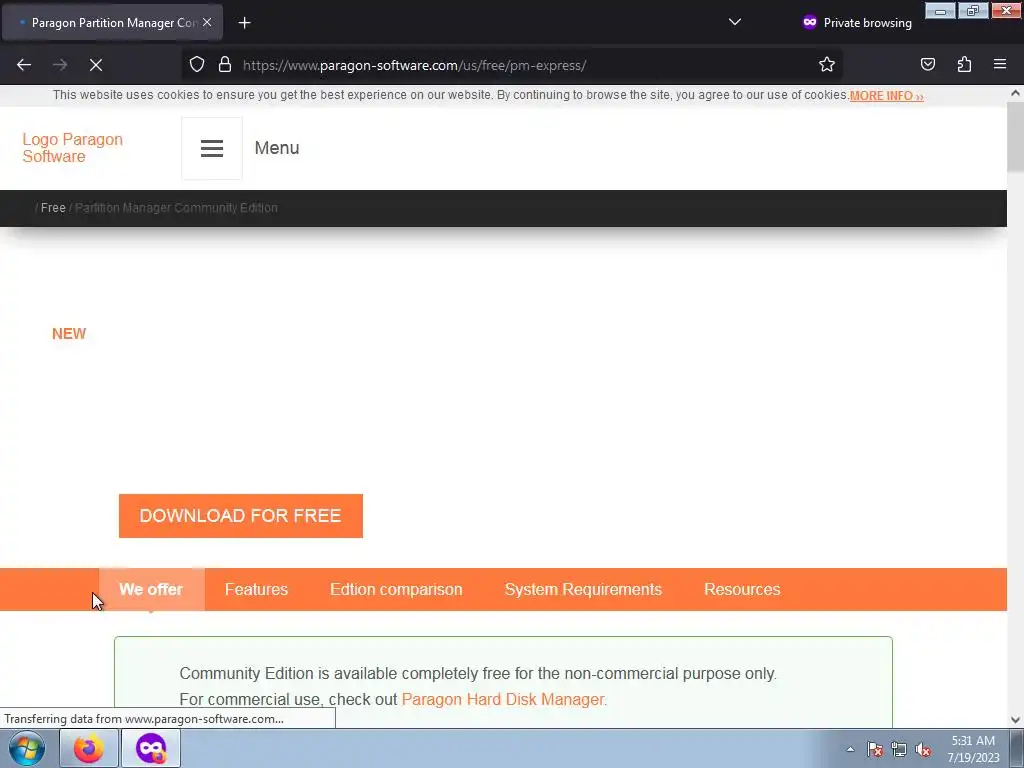The width and height of the screenshot is (1024, 768).
Task: Open the network status tray icon
Action: (x=899, y=749)
